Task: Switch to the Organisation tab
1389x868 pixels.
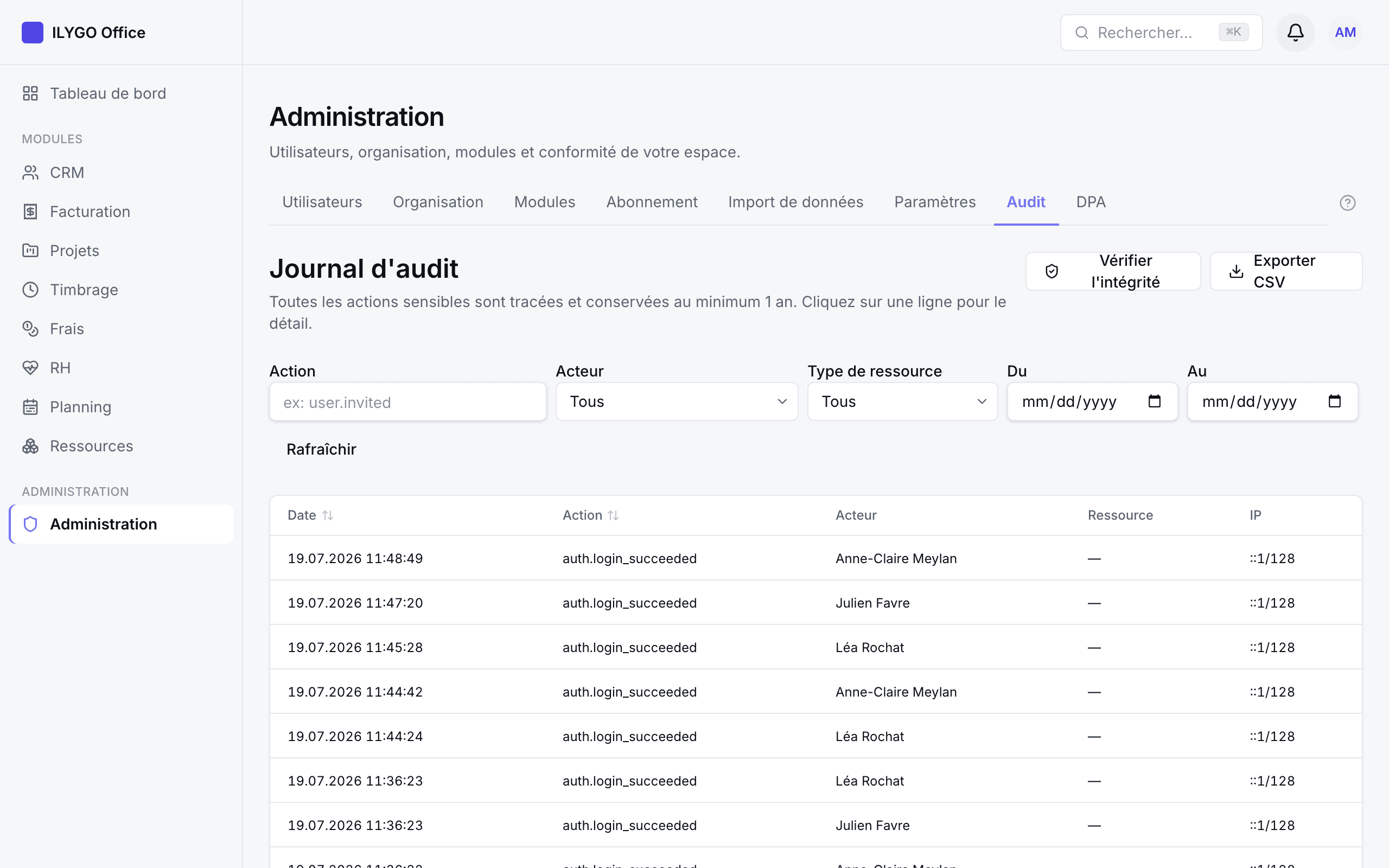Action: click(438, 202)
